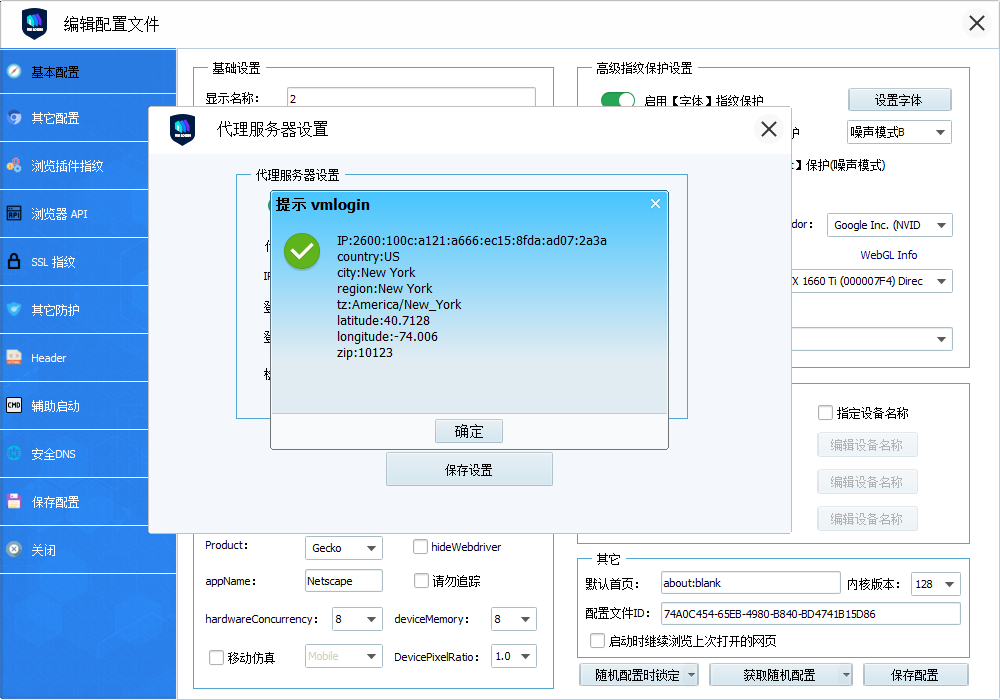Expand the hardwareConcurrency dropdown
The width and height of the screenshot is (1000, 700).
tap(357, 619)
